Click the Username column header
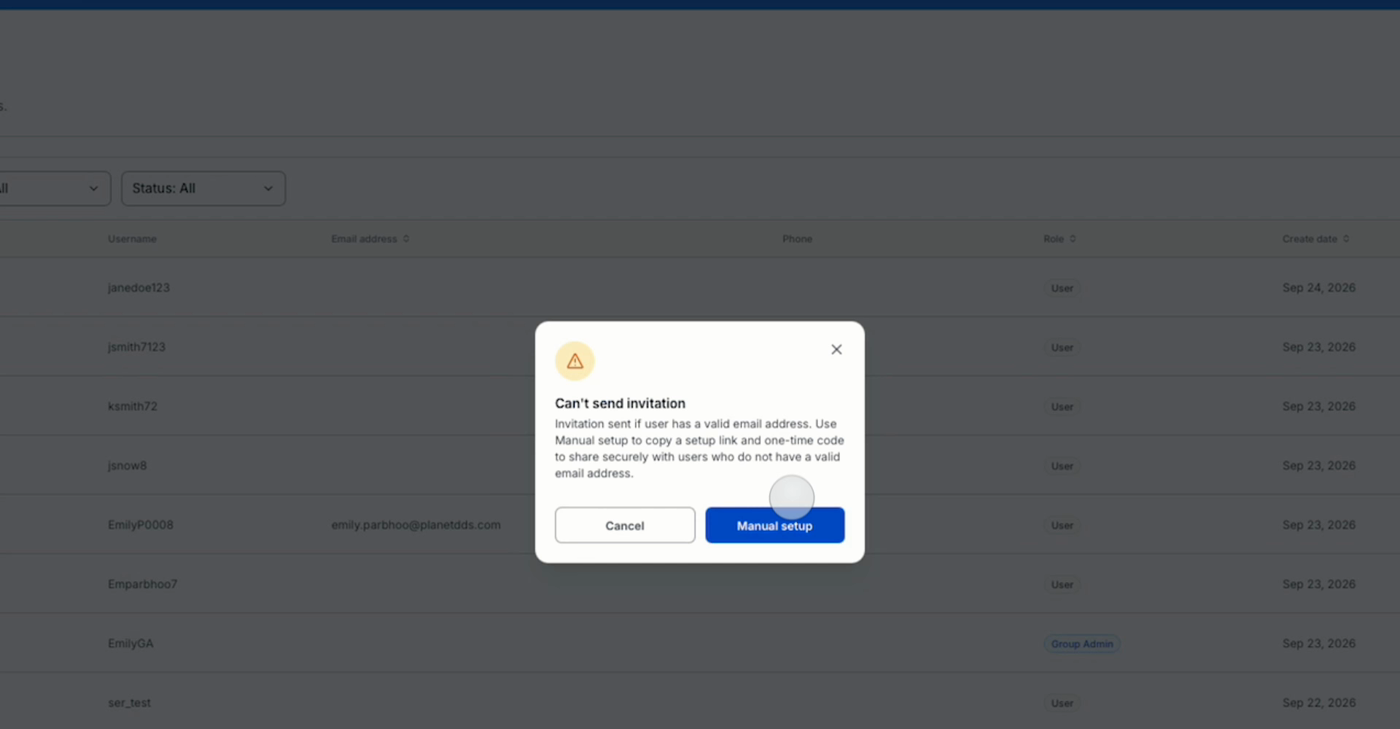Image resolution: width=1400 pixels, height=729 pixels. [x=132, y=239]
